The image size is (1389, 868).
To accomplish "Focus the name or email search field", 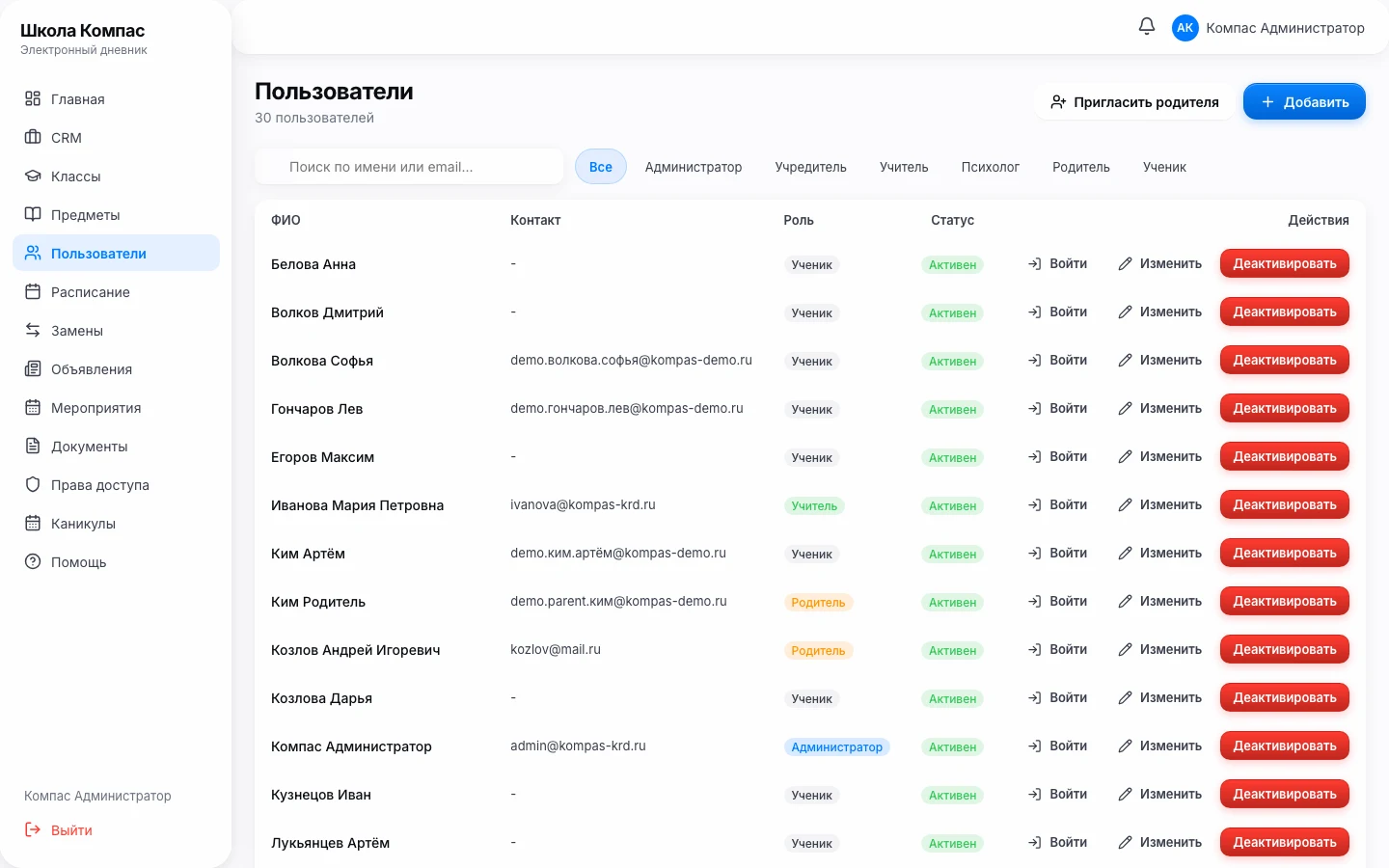I will (409, 167).
